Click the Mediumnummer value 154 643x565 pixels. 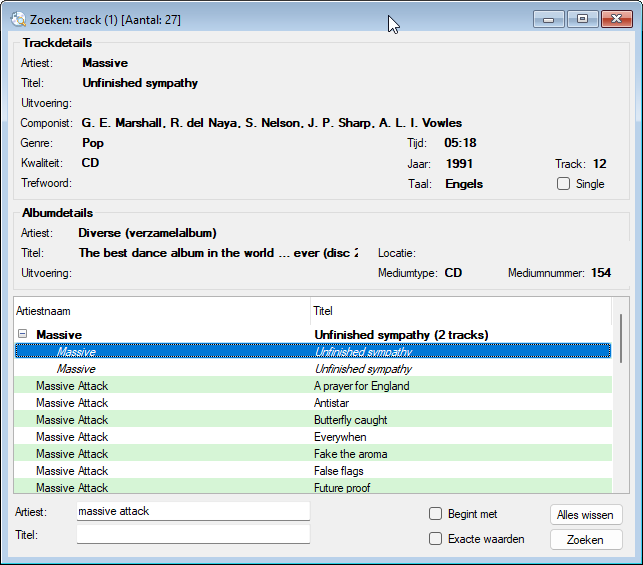[601, 273]
